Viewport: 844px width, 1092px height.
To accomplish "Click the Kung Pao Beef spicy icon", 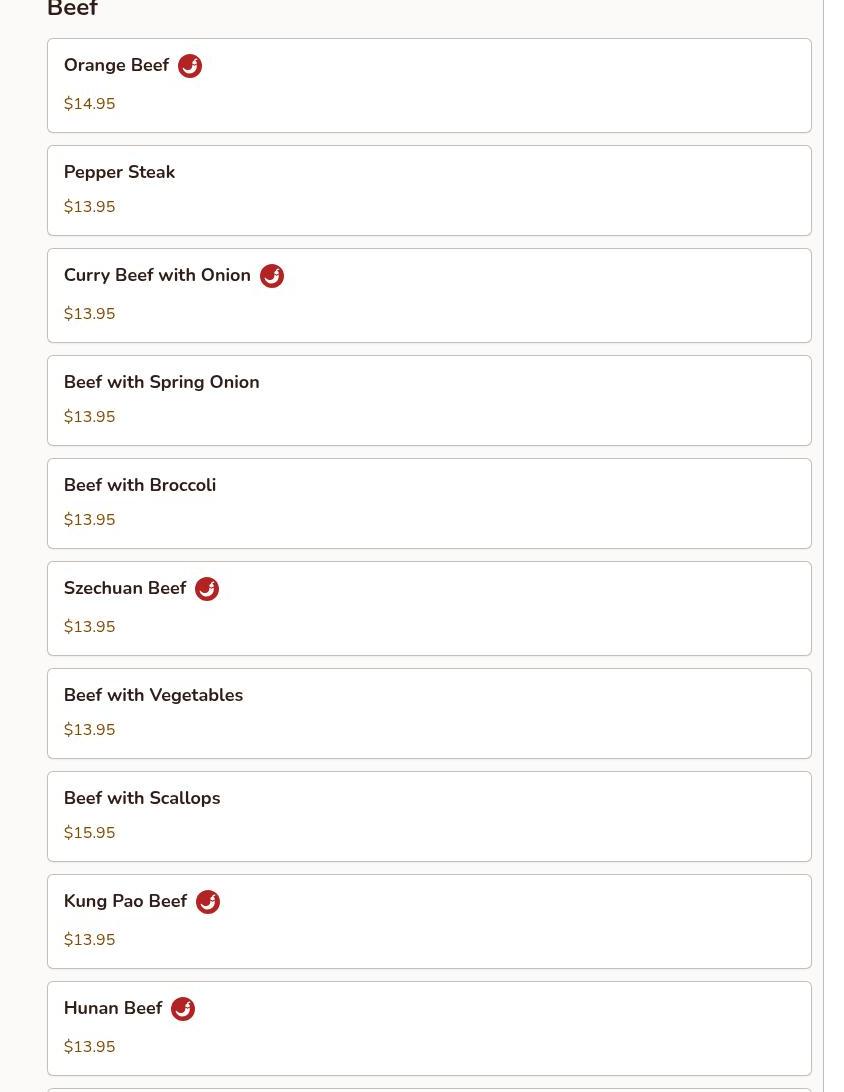I will point(208,902).
